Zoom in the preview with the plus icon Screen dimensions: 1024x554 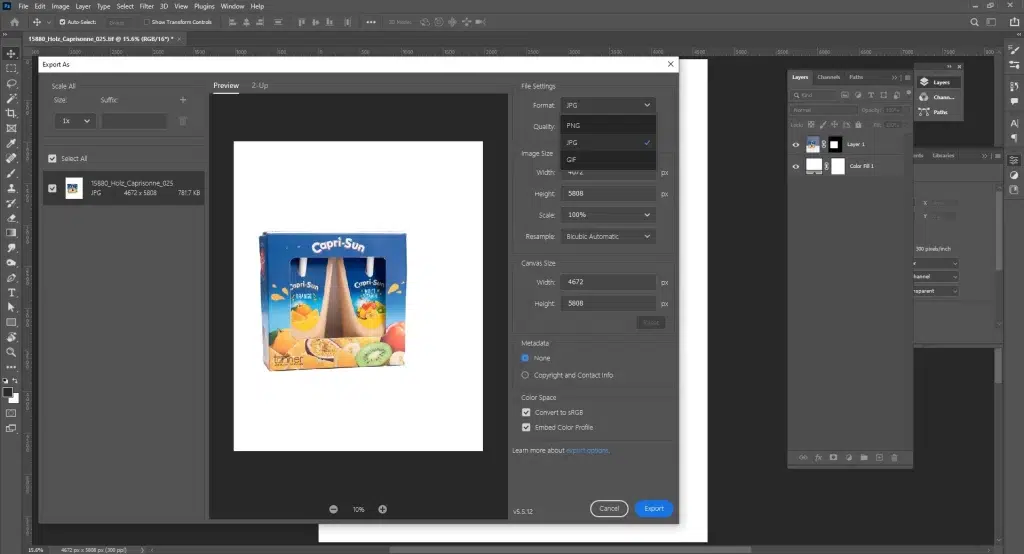coord(383,510)
